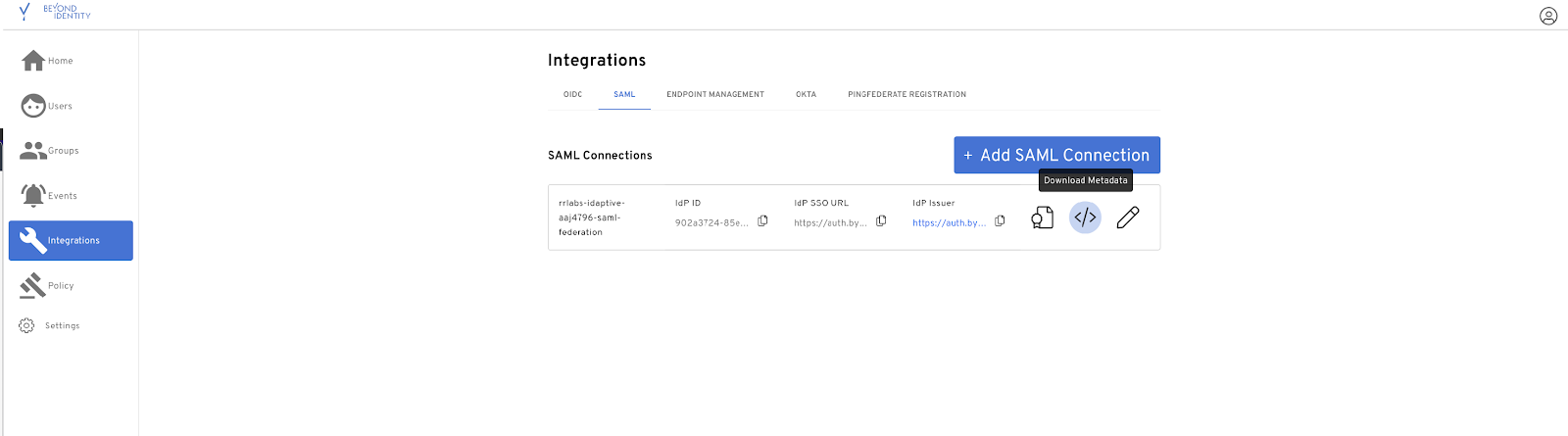
Task: Click the Integrations page heading
Action: (597, 60)
